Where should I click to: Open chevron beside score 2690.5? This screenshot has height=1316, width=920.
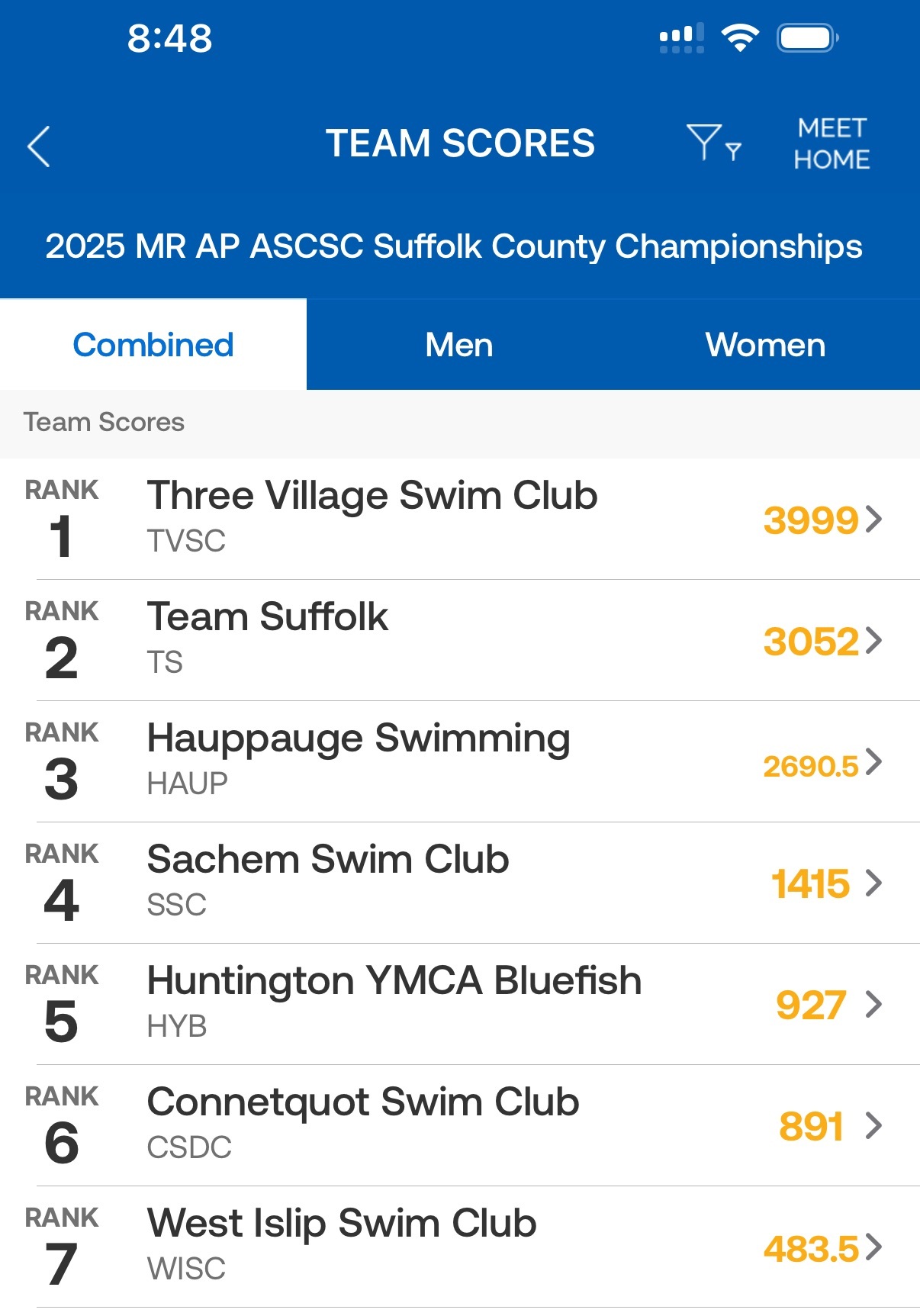click(874, 761)
